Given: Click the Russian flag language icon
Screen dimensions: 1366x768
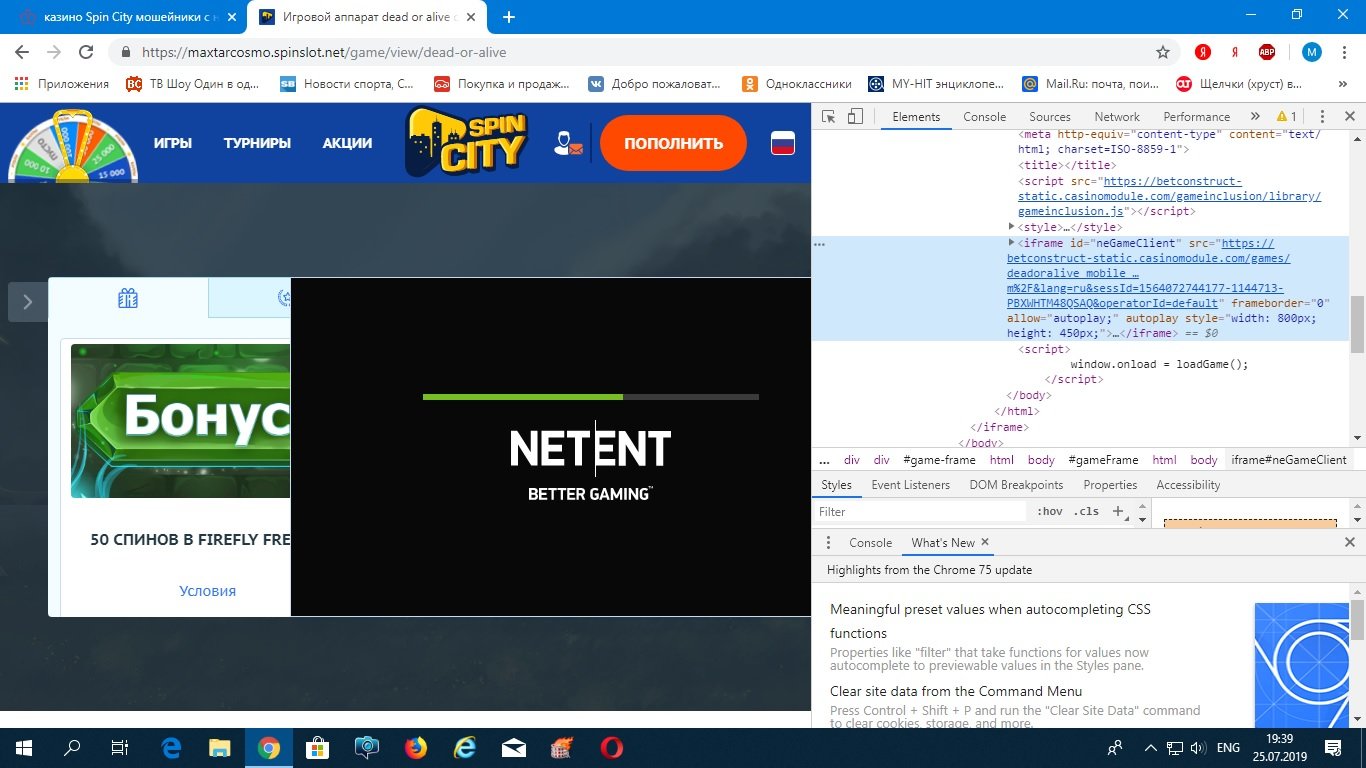Looking at the screenshot, I should 782,143.
